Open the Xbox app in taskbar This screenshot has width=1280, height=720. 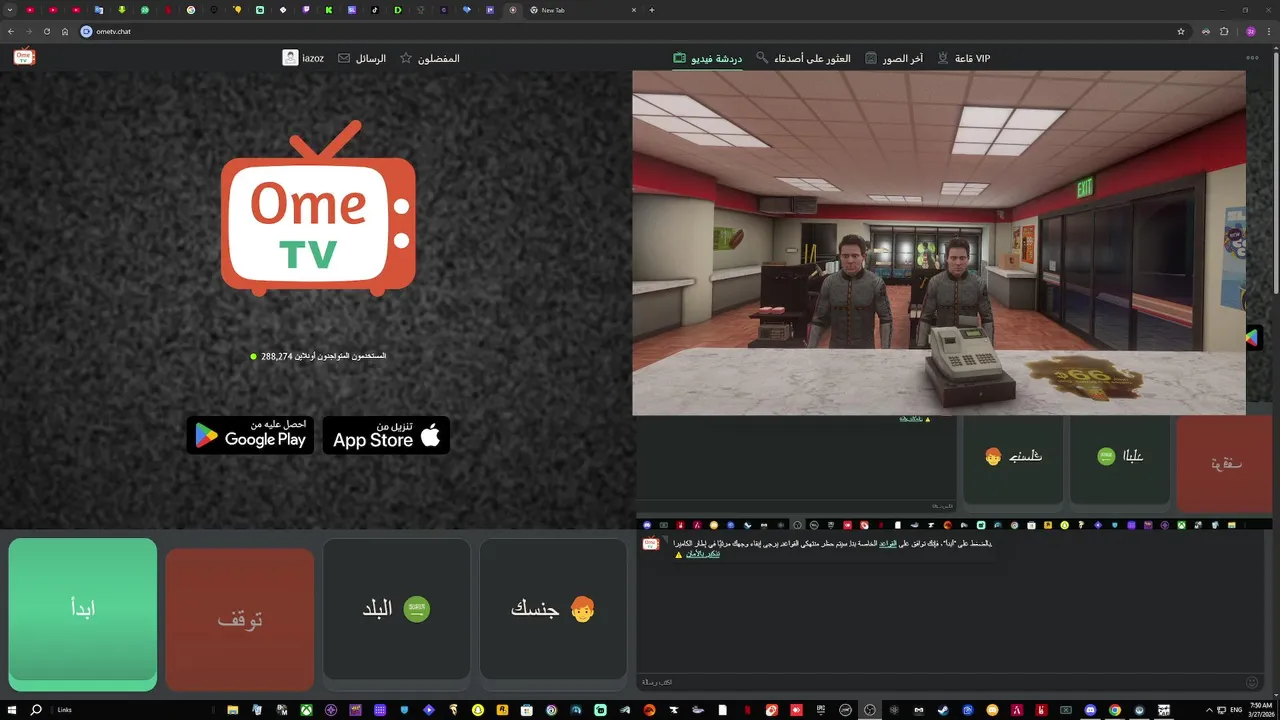(306, 710)
